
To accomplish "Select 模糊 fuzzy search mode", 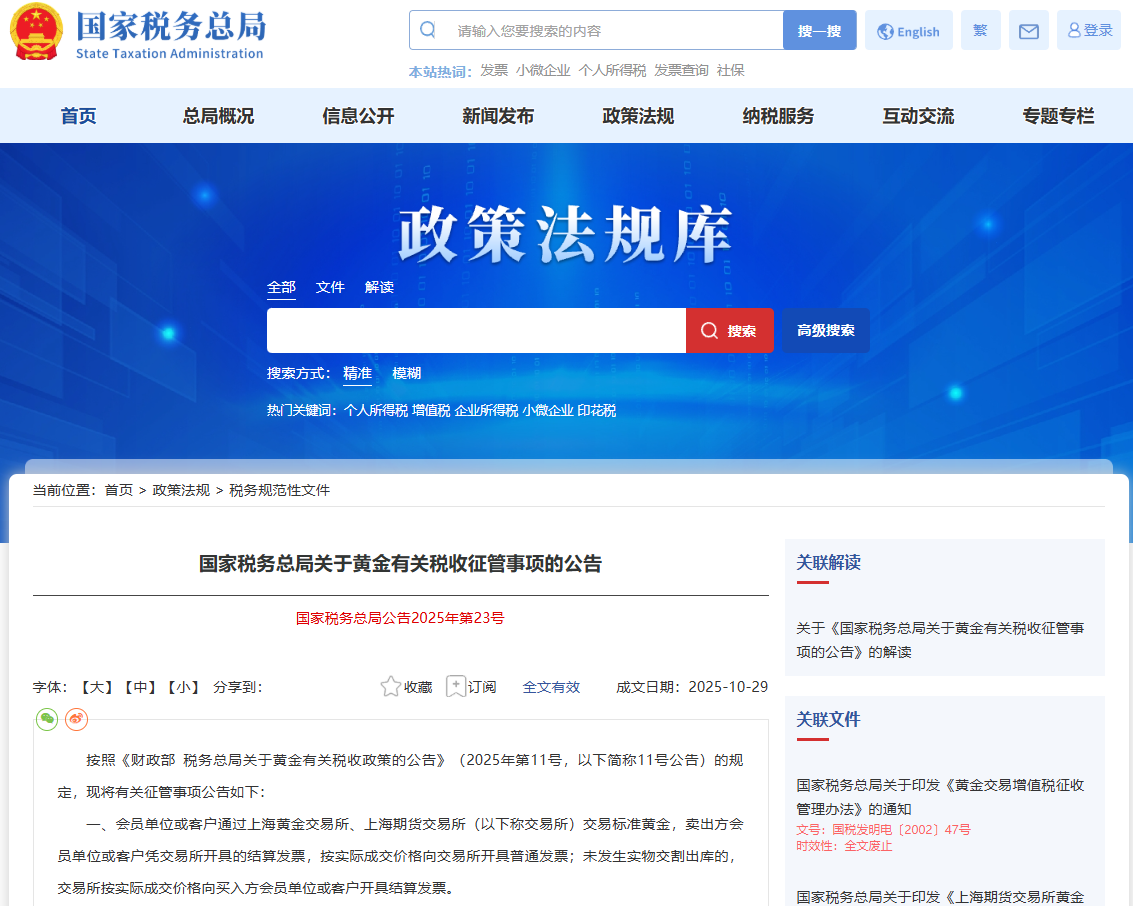I will coord(406,373).
